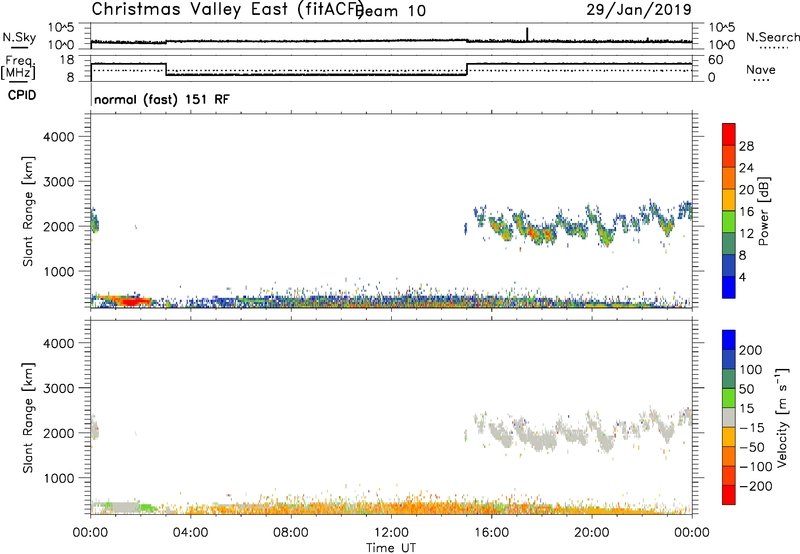Select the 'Freq. [MHz]' axis label
The height and width of the screenshot is (554, 800).
point(18,68)
